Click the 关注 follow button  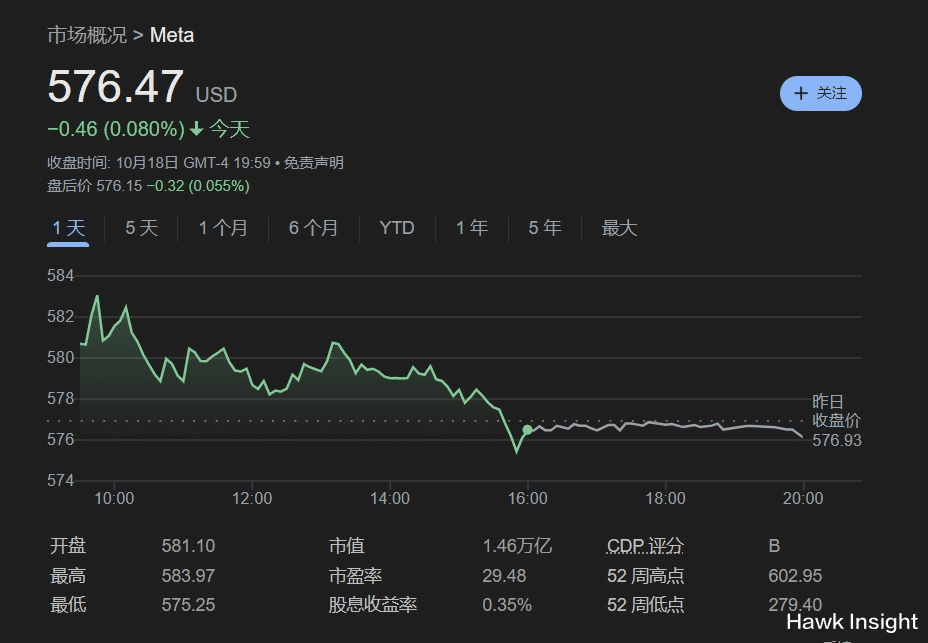820,94
